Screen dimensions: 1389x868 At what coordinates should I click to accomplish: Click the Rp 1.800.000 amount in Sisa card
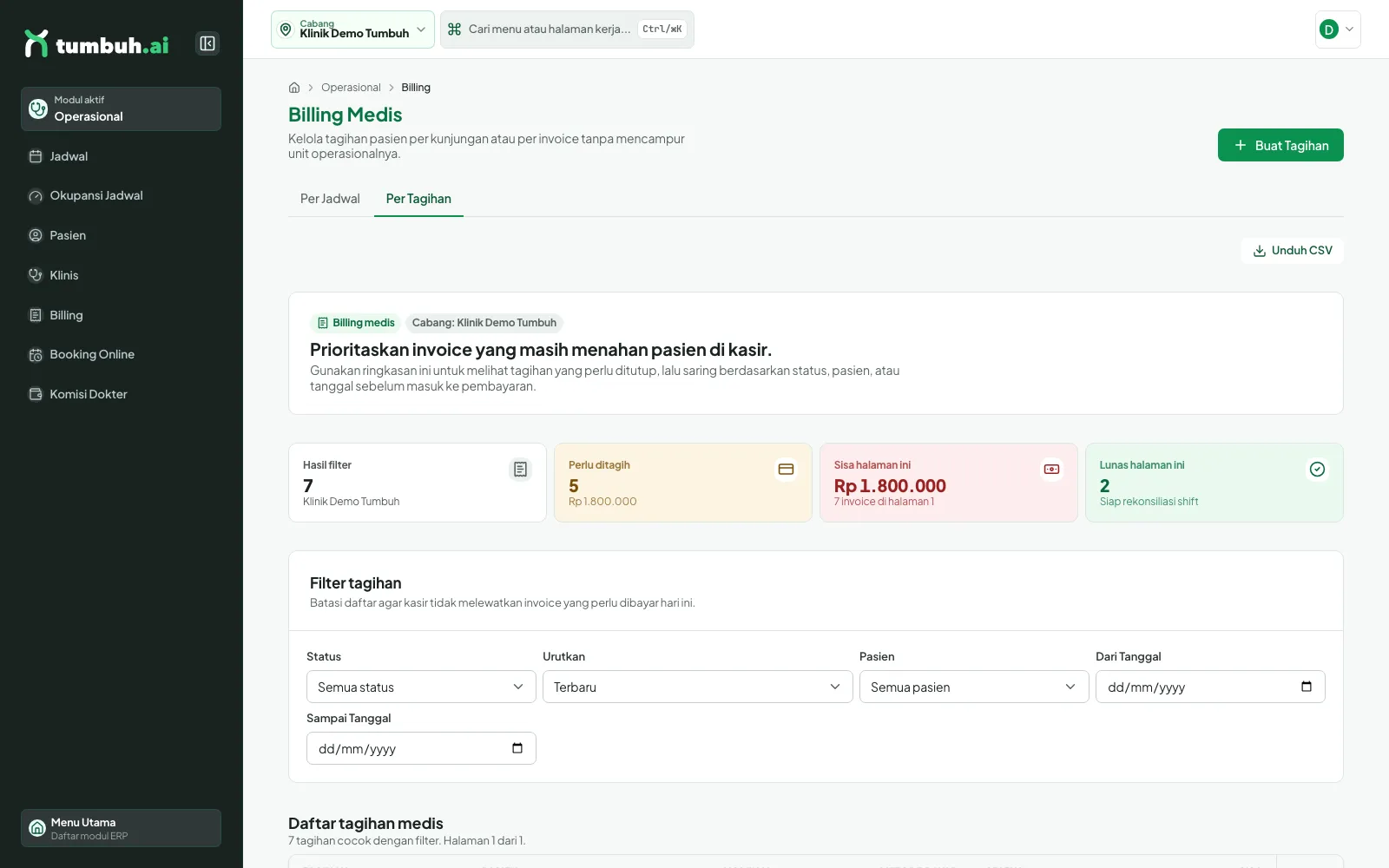(890, 486)
